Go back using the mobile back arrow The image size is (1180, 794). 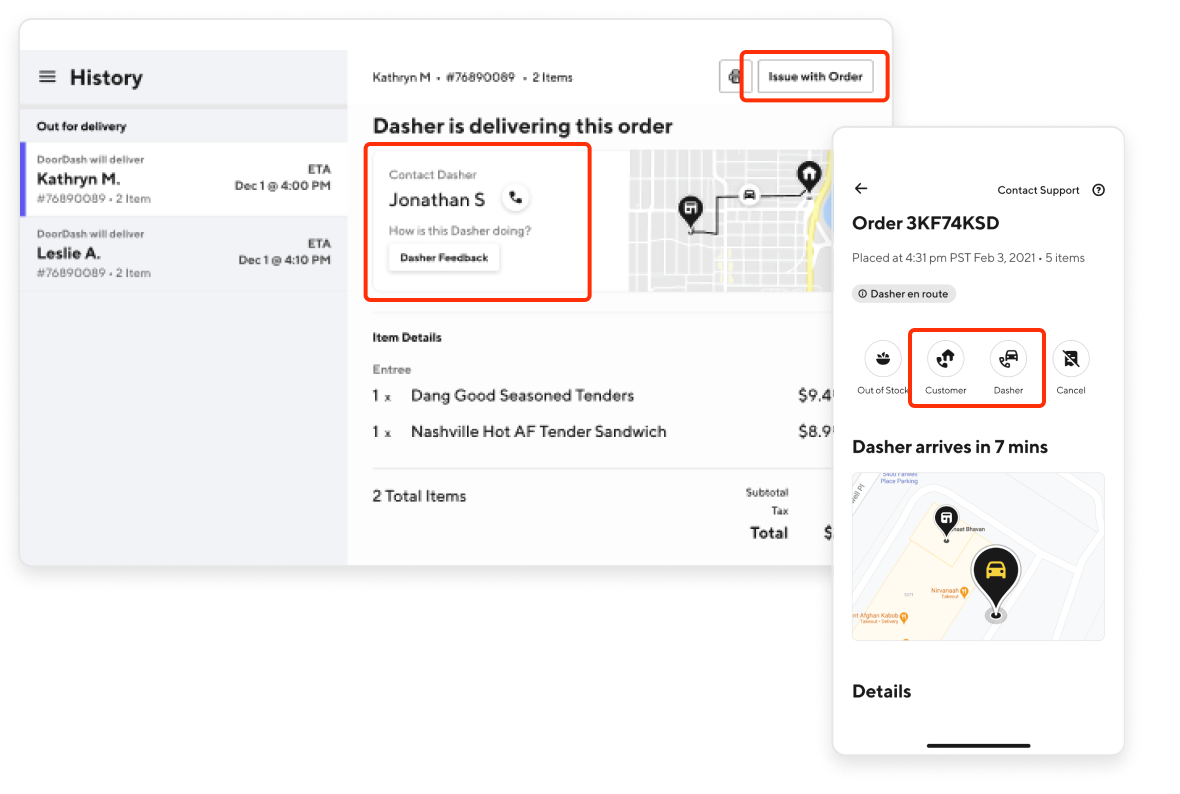coord(861,189)
